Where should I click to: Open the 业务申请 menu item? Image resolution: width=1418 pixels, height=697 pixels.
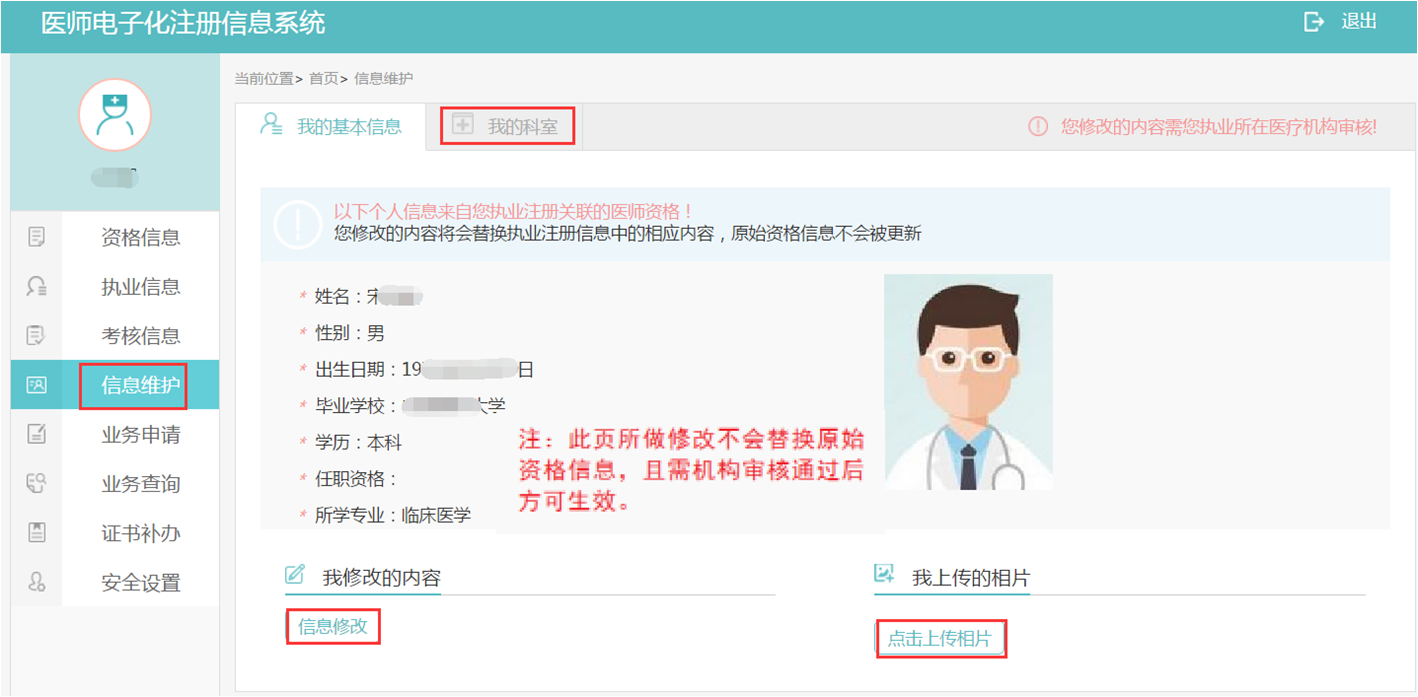(140, 435)
